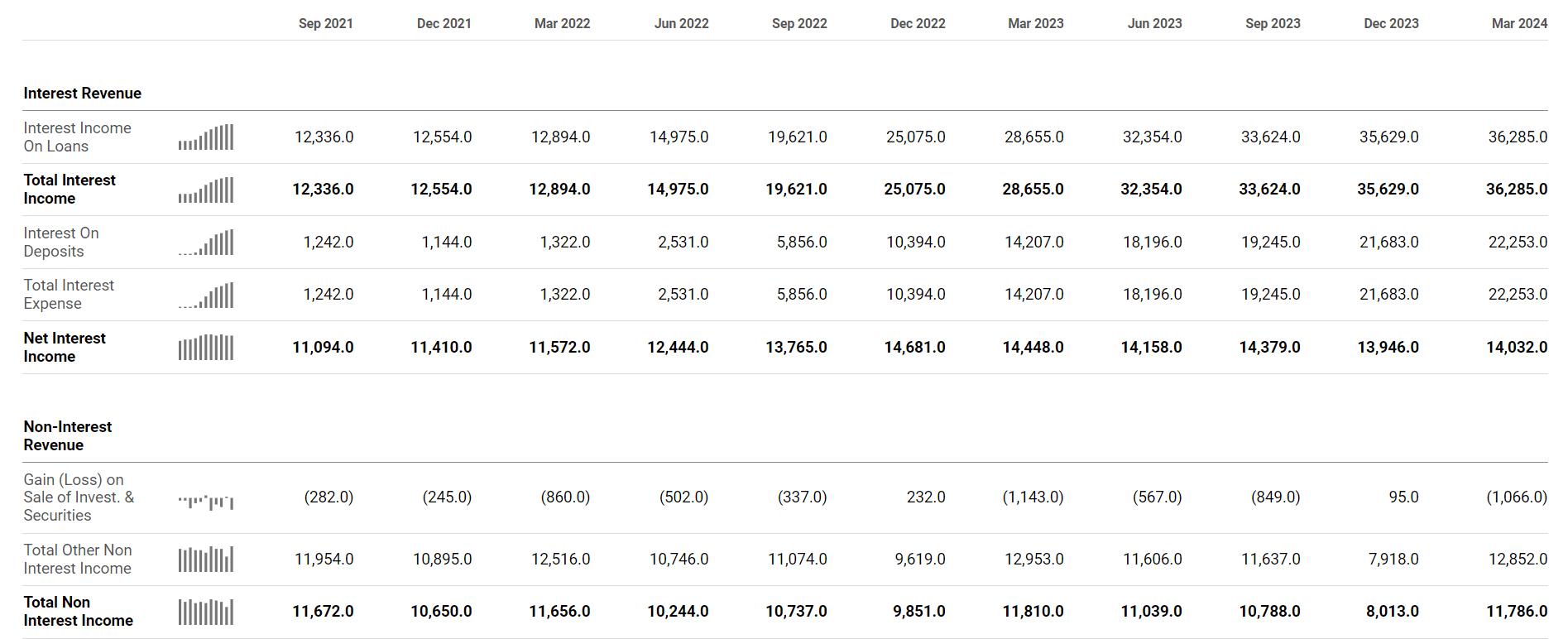Viewport: 1568px width, 639px height.
Task: Open the Total Other Non Interest Income sparkline
Action: point(206,560)
